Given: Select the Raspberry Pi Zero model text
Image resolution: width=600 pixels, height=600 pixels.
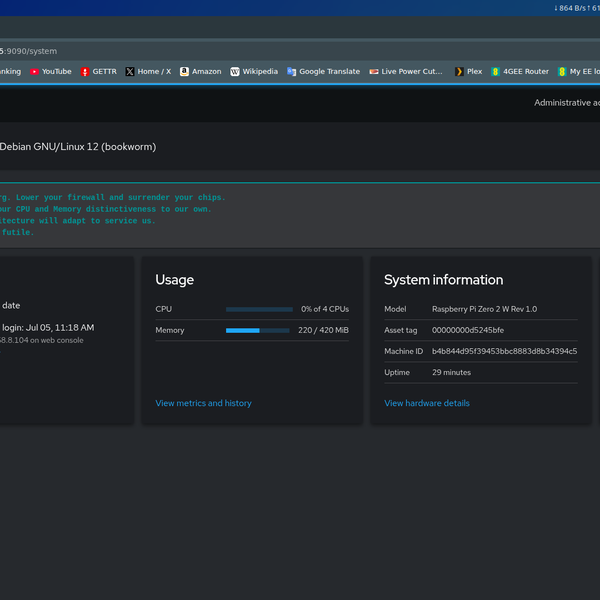Looking at the screenshot, I should 484,309.
